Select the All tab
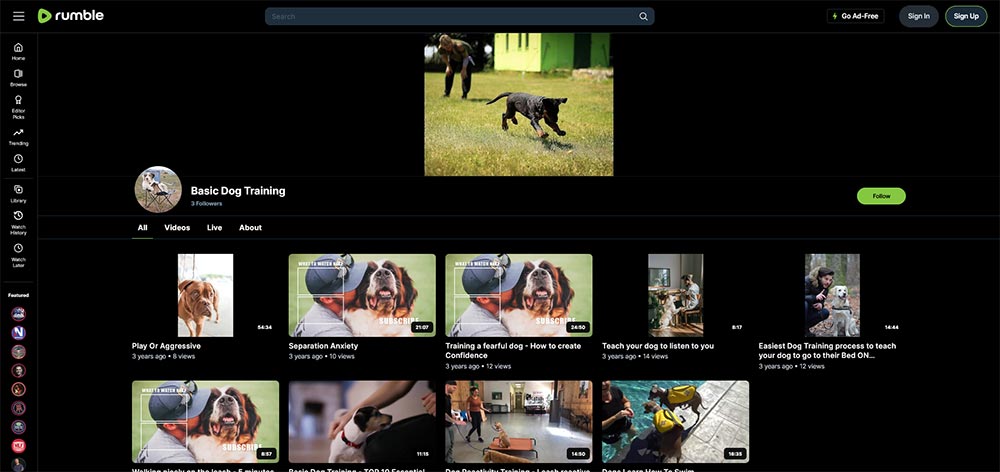 (142, 228)
